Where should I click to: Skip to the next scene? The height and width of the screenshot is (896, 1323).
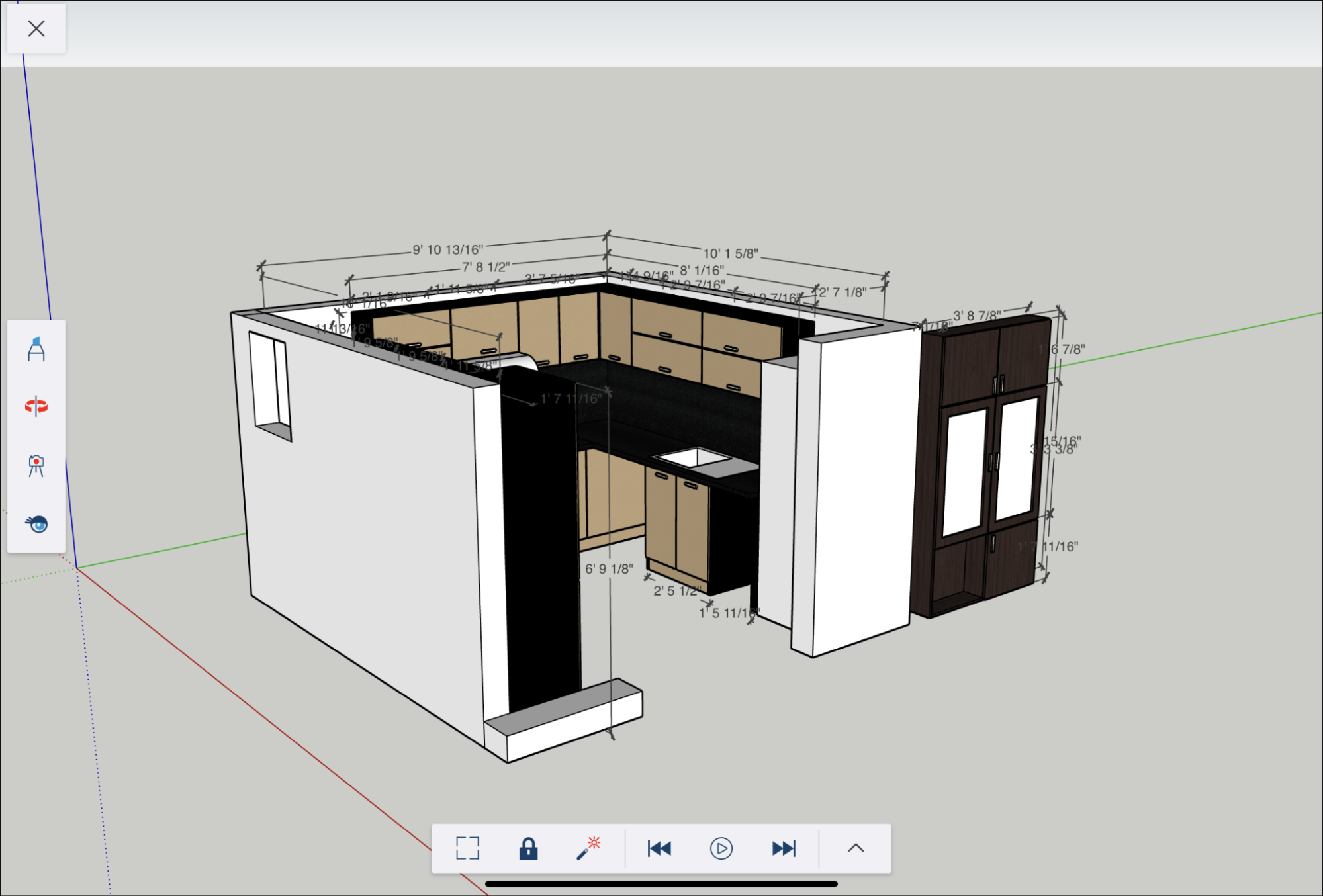[x=784, y=848]
